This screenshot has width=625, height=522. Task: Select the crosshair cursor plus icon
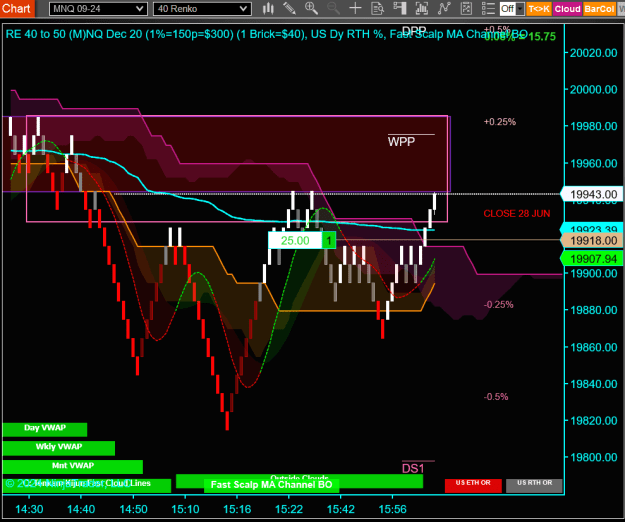click(355, 8)
